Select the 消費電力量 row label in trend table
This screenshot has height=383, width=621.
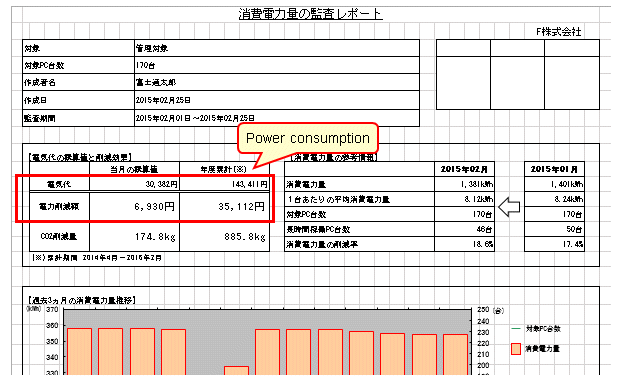tap(306, 185)
